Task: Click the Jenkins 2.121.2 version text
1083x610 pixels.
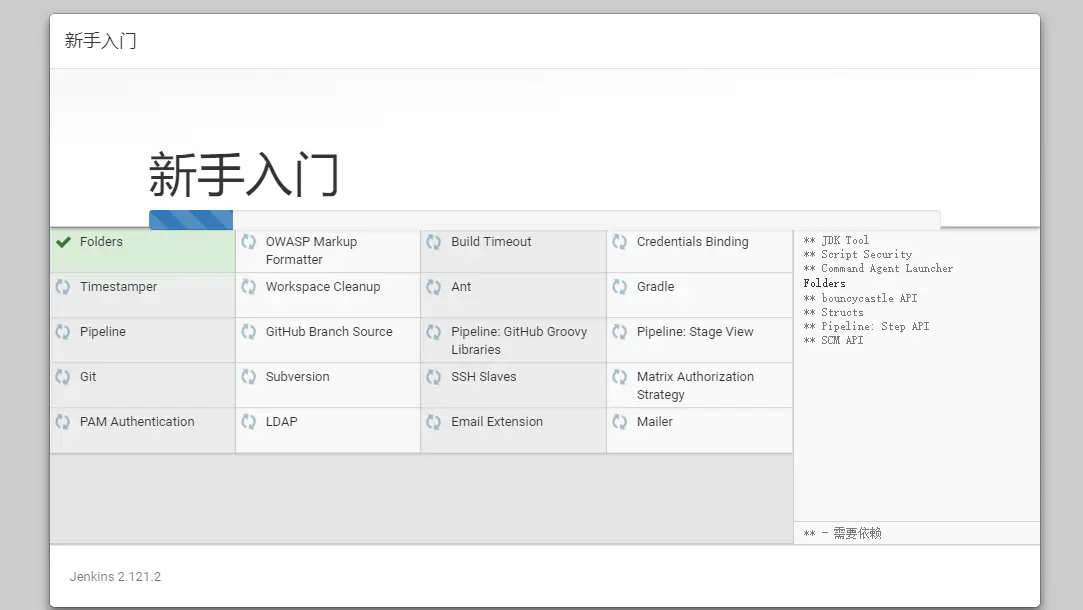Action: point(115,577)
